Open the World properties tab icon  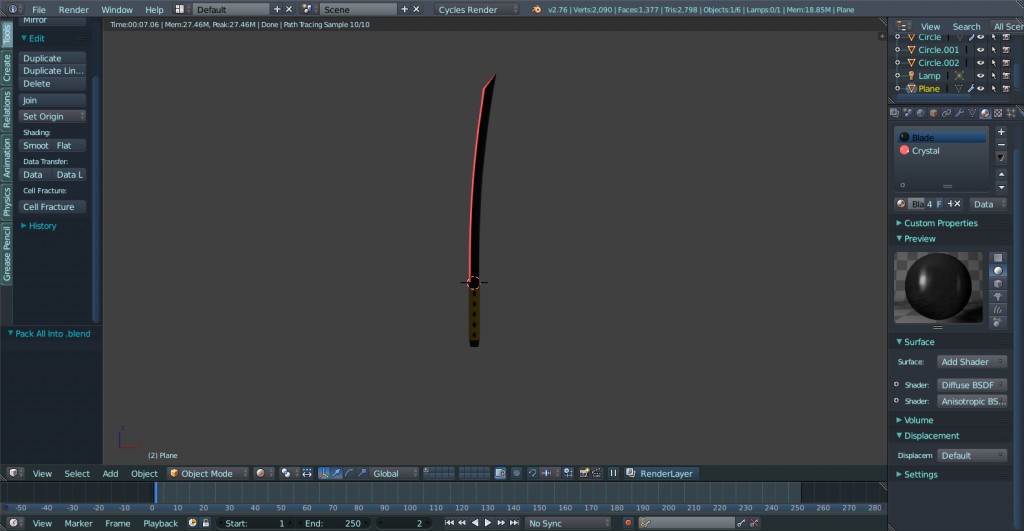(920, 113)
